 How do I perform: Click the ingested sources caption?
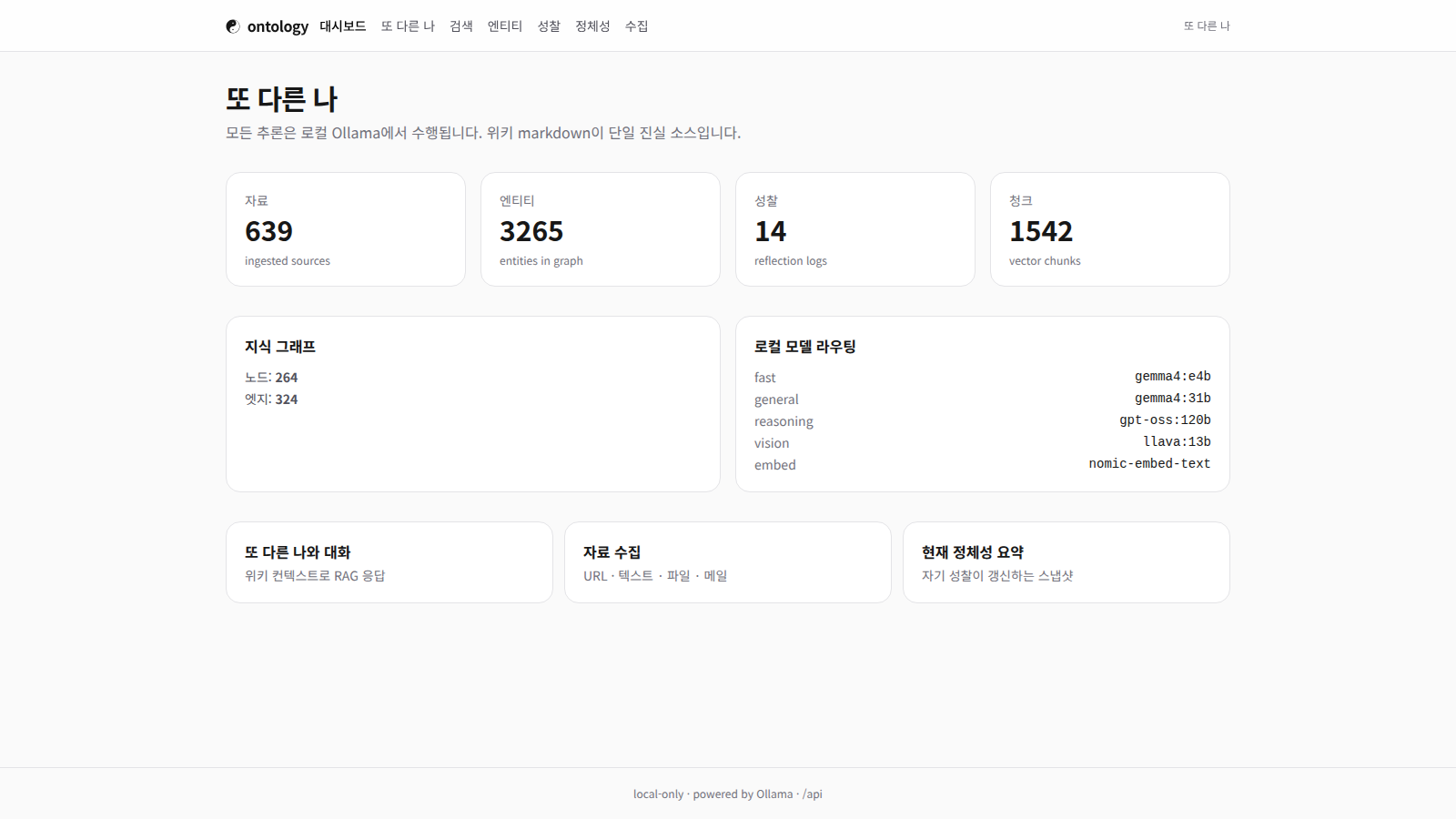(x=288, y=261)
